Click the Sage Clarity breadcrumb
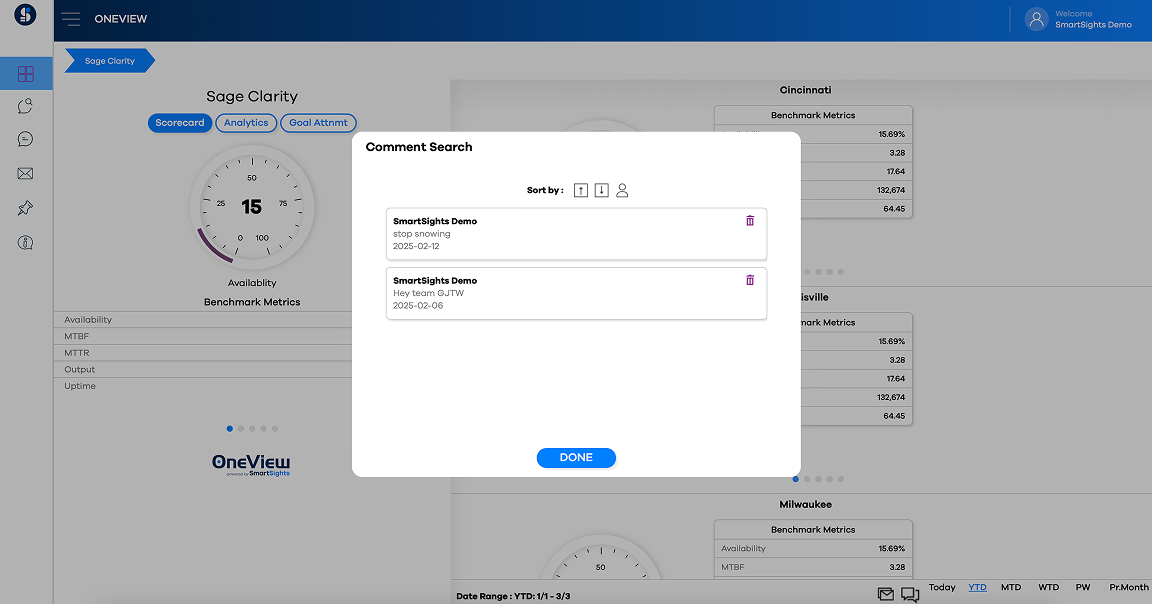The width and height of the screenshot is (1152, 604). coord(109,61)
